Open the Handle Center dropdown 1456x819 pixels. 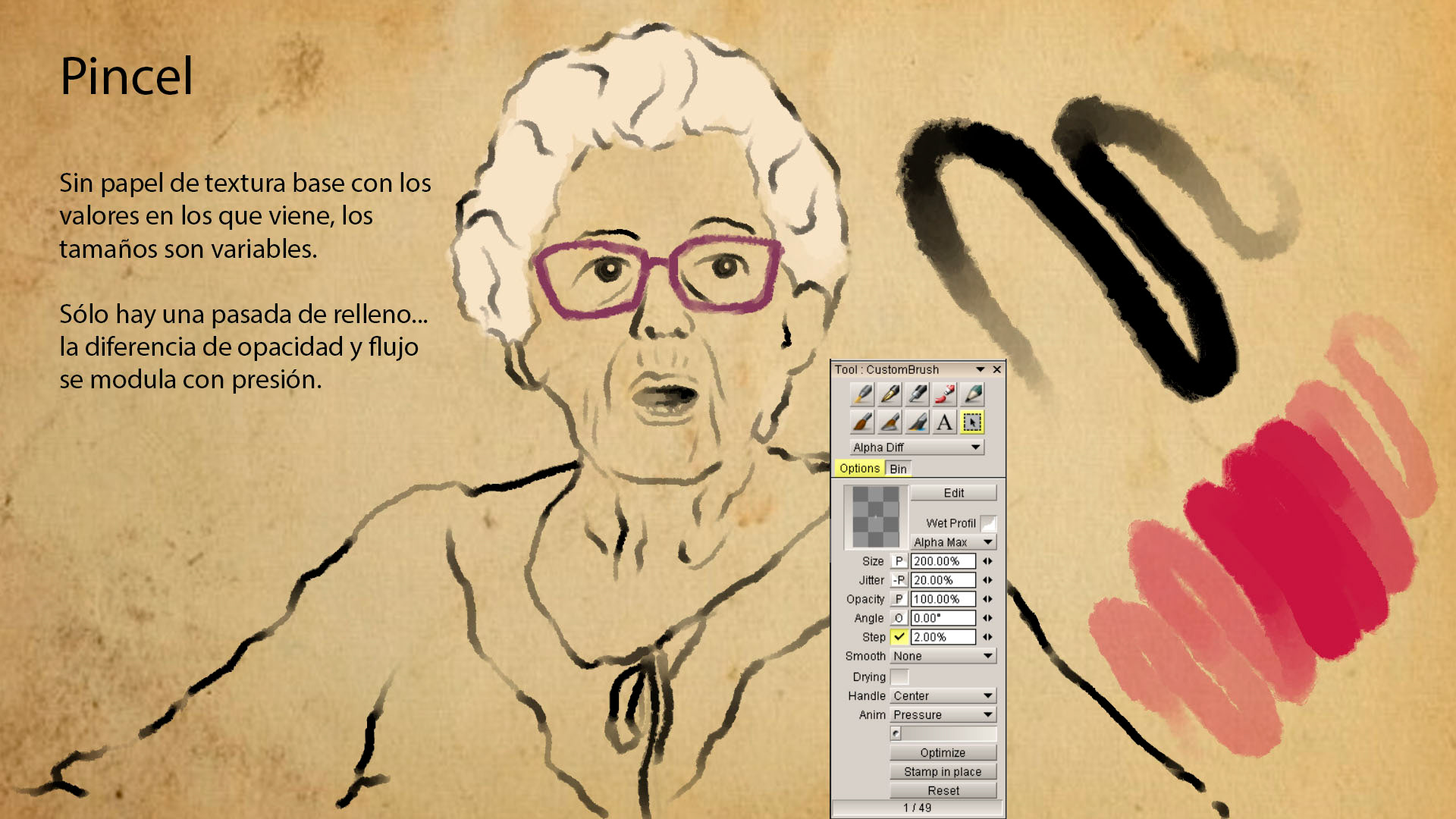coord(943,695)
